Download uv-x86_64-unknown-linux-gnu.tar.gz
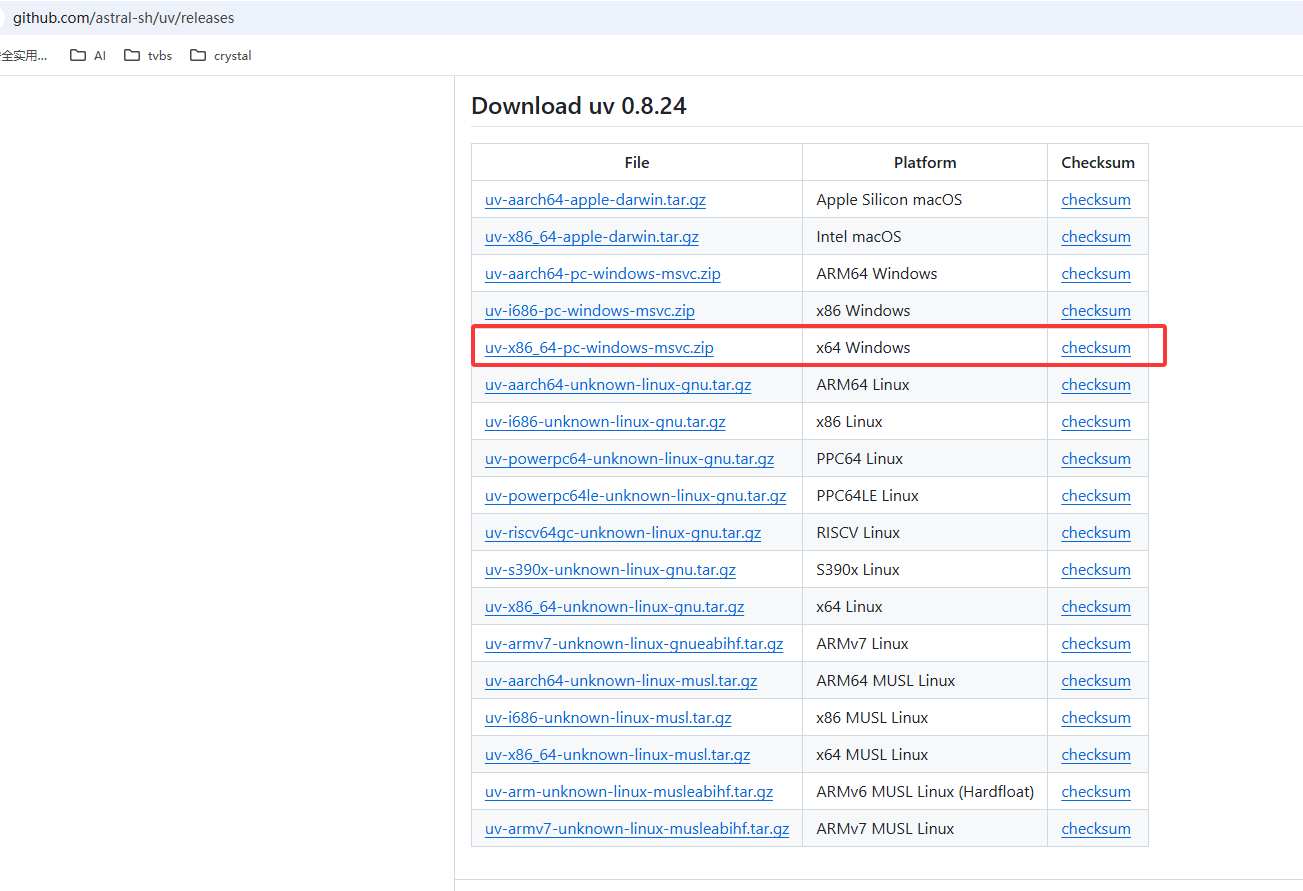1303x891 pixels. click(x=615, y=607)
